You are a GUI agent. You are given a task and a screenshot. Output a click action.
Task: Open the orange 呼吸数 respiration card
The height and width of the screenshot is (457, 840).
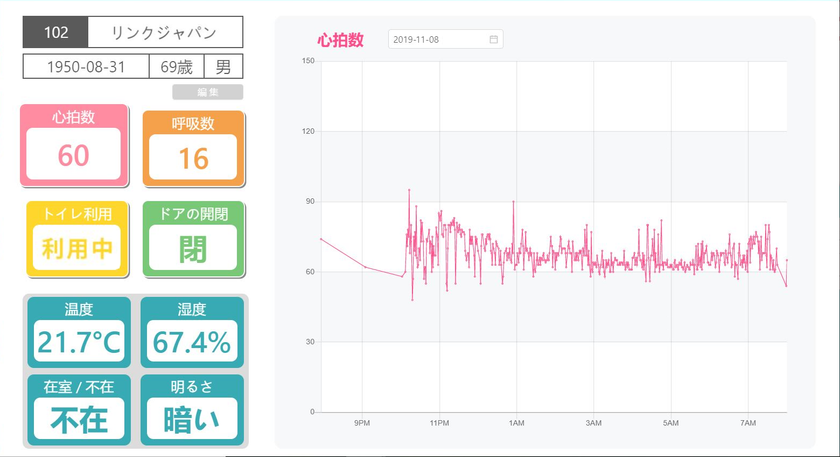point(193,148)
